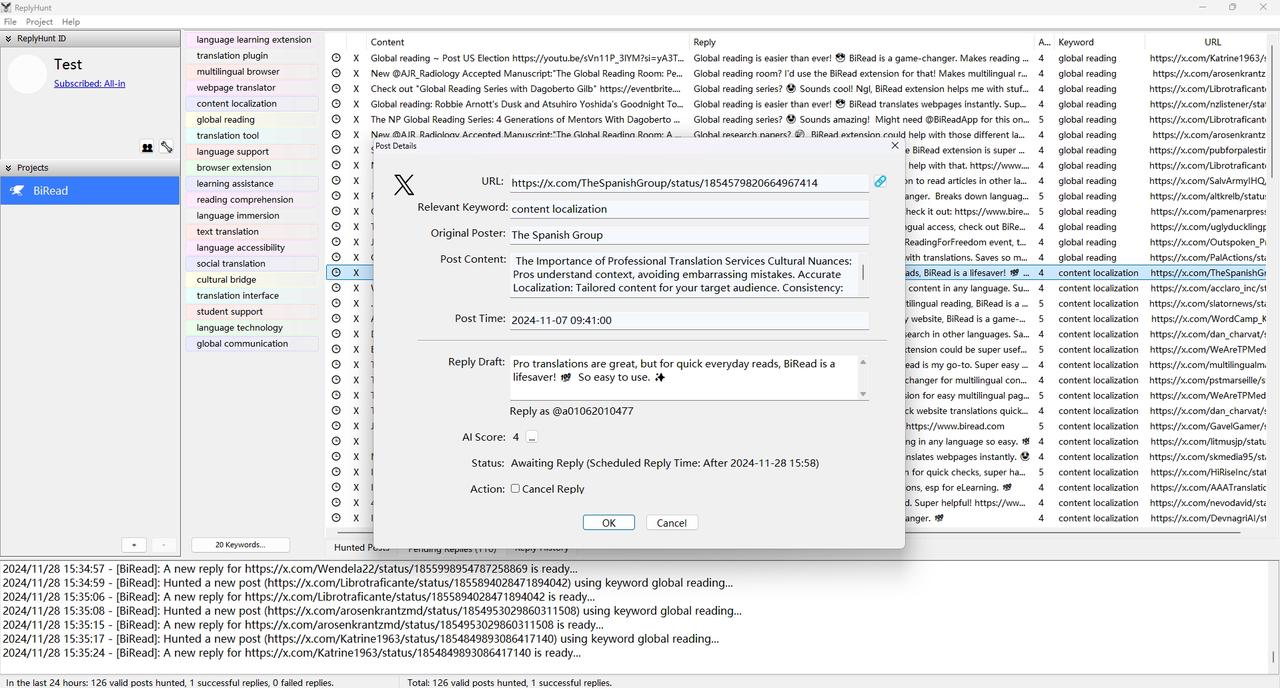Click the clock icon on the 'Post US Election' row
Viewport: 1280px width, 688px height.
tap(336, 58)
